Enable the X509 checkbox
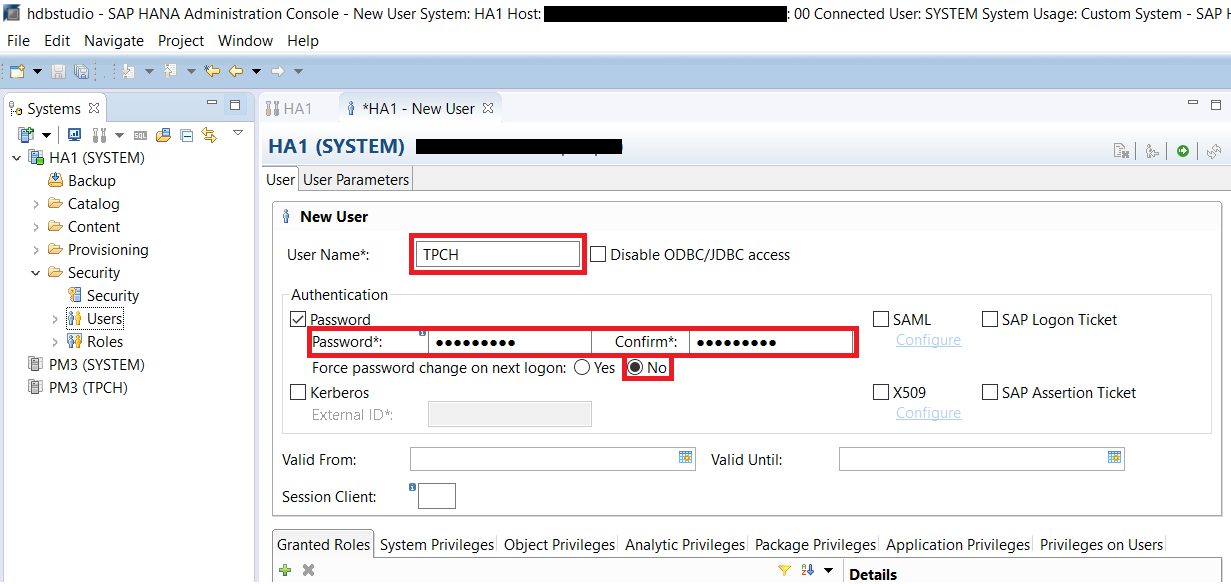 881,393
